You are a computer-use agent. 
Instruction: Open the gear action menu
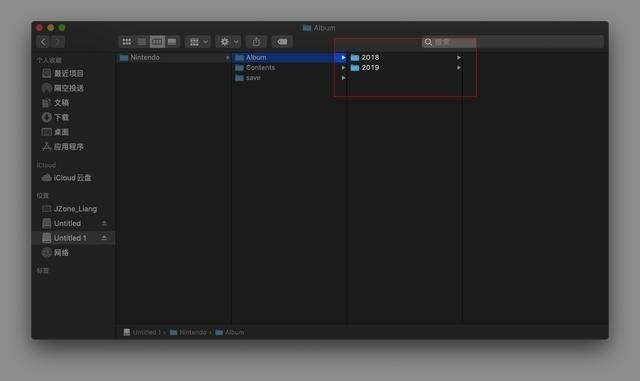[x=228, y=42]
